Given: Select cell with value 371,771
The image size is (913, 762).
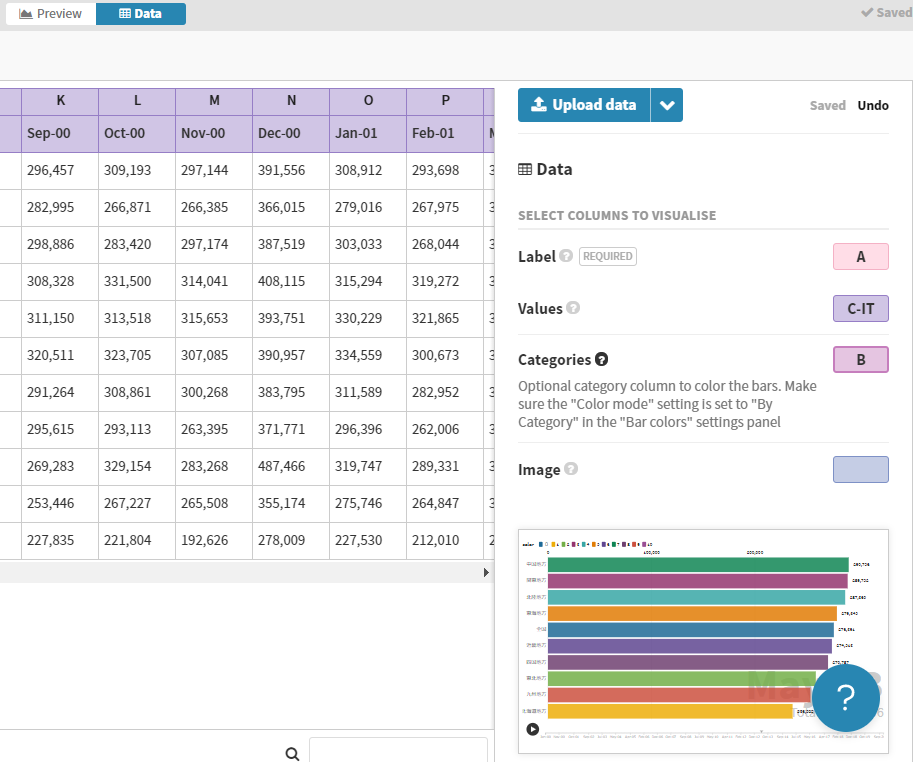Looking at the screenshot, I should pyautogui.click(x=291, y=430).
